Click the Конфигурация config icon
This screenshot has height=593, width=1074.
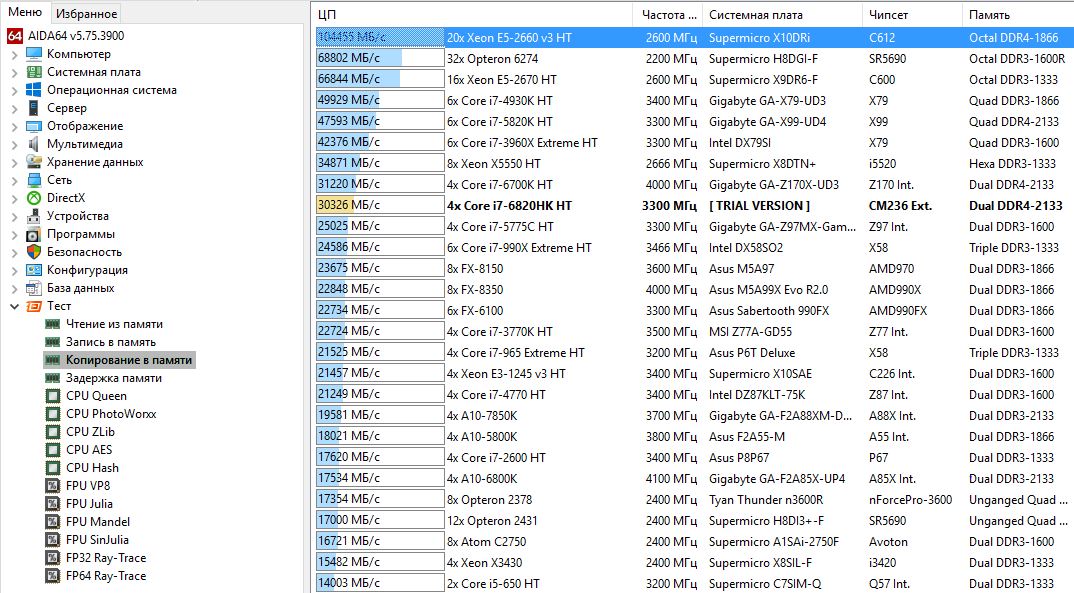(x=34, y=270)
